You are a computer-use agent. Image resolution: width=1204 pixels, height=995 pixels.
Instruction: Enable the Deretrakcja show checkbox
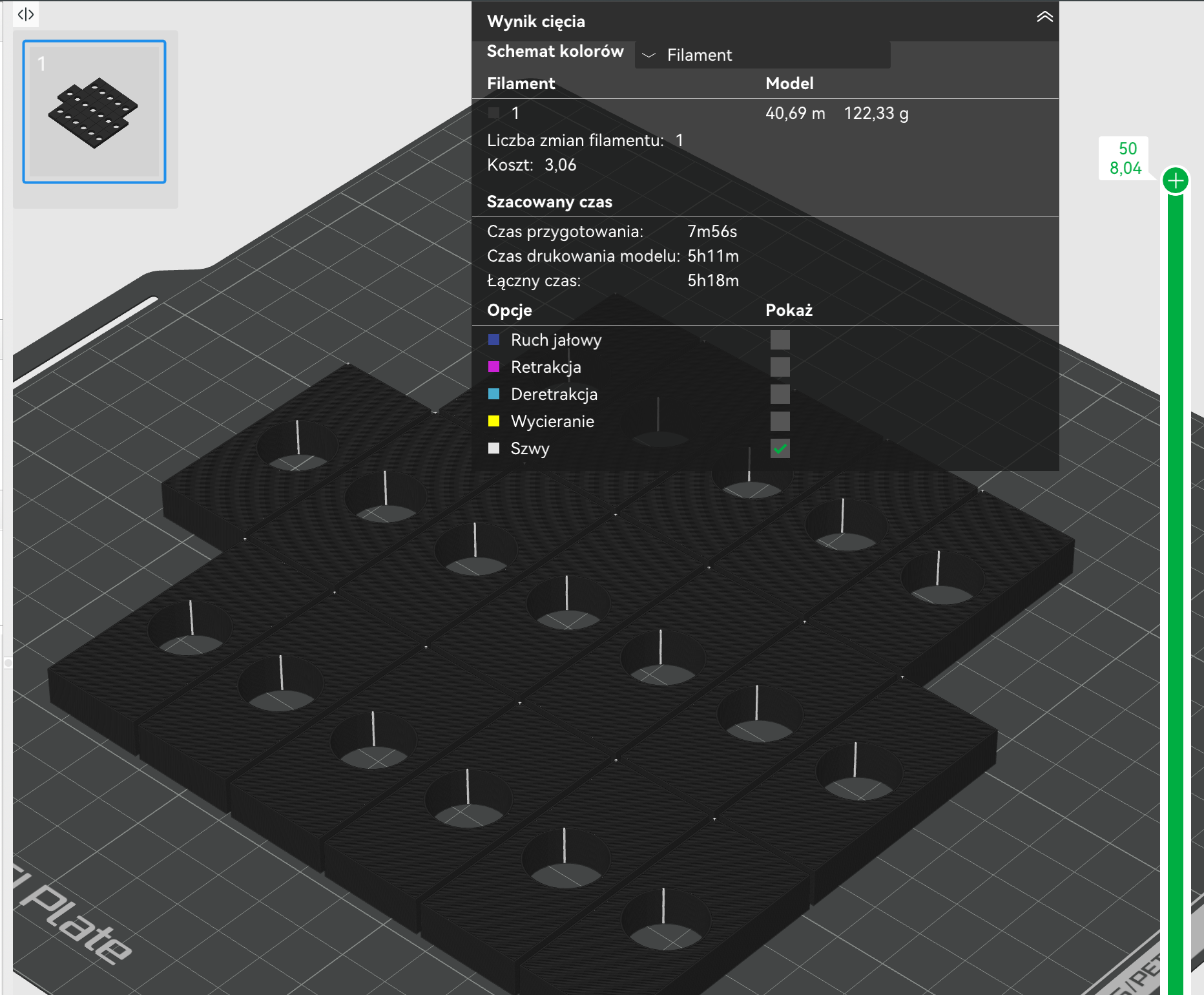[x=780, y=393]
